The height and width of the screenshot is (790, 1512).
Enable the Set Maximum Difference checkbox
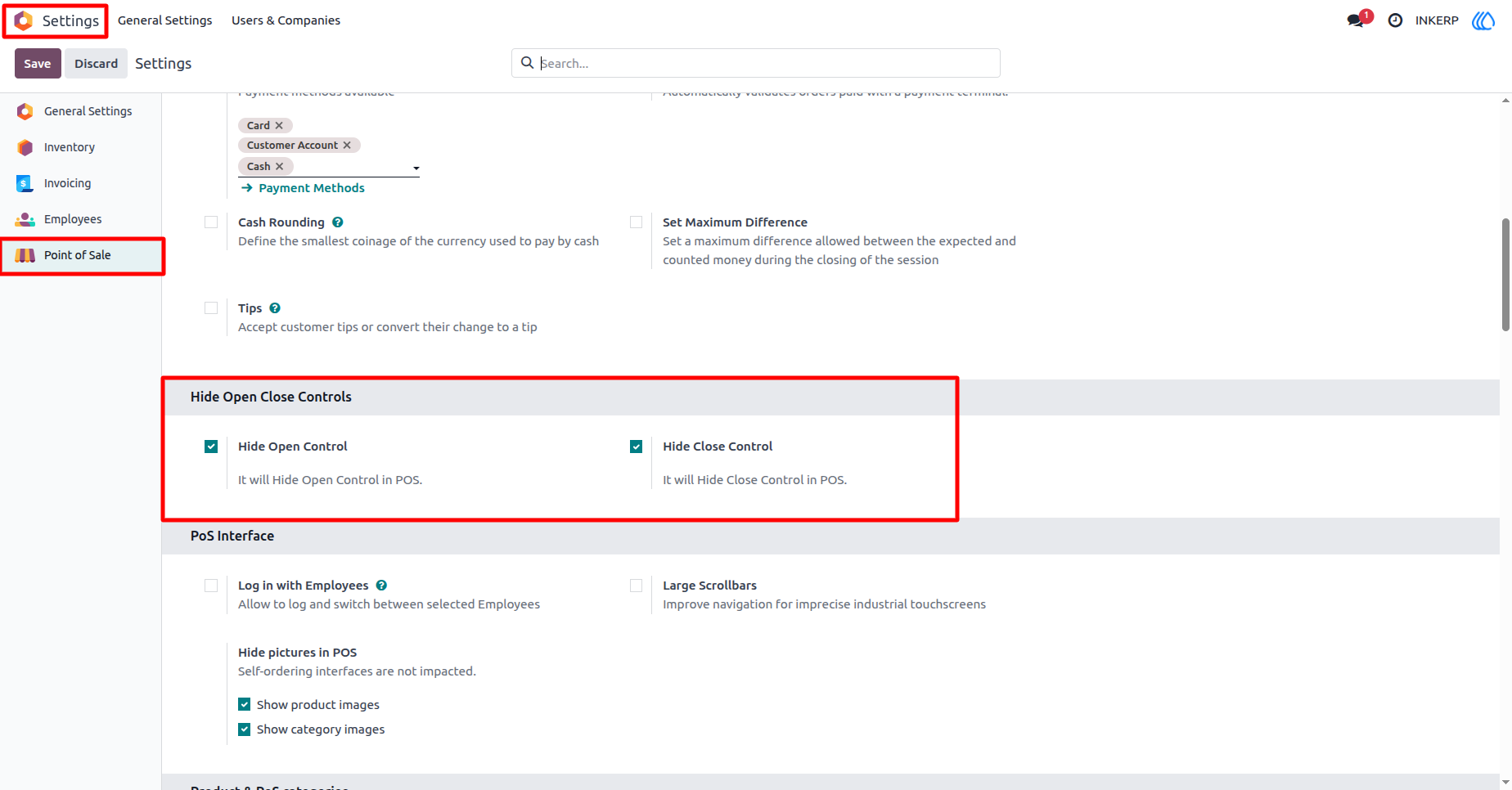[x=636, y=222]
